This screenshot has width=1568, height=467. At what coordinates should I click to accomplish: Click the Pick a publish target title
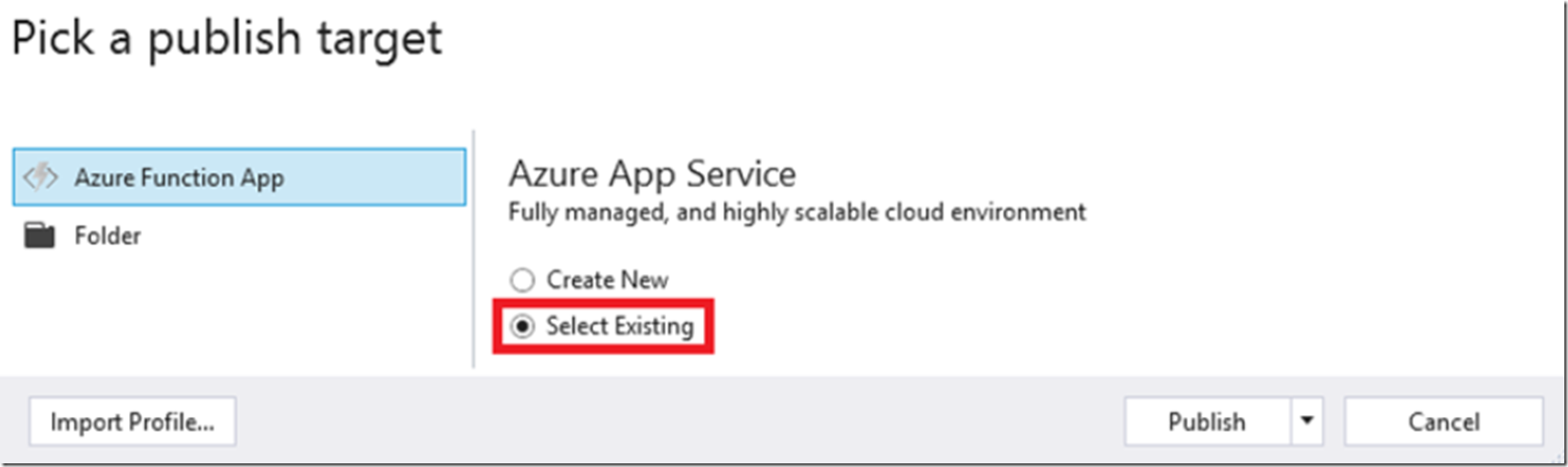coord(226,39)
